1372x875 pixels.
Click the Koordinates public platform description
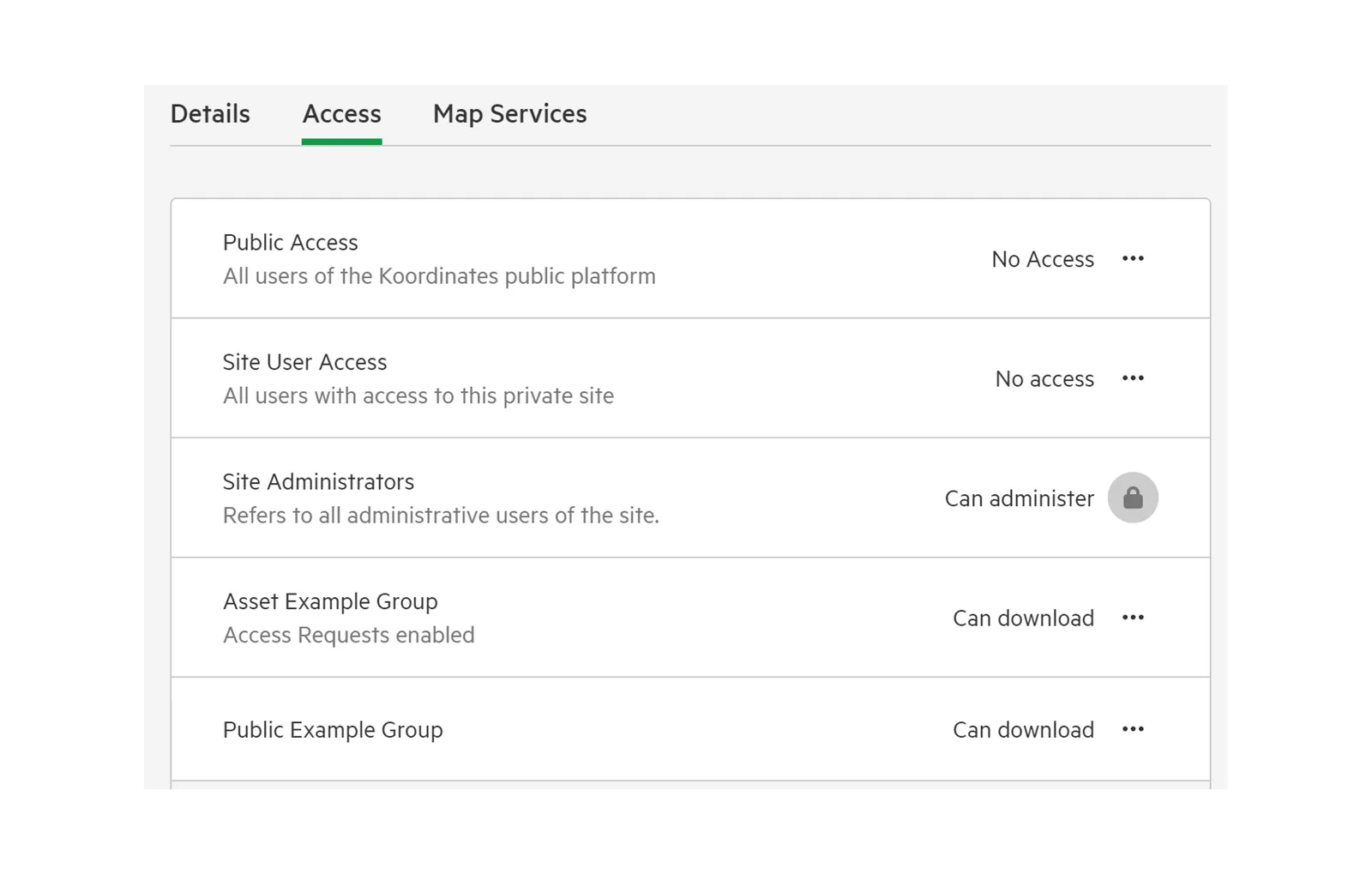click(439, 276)
